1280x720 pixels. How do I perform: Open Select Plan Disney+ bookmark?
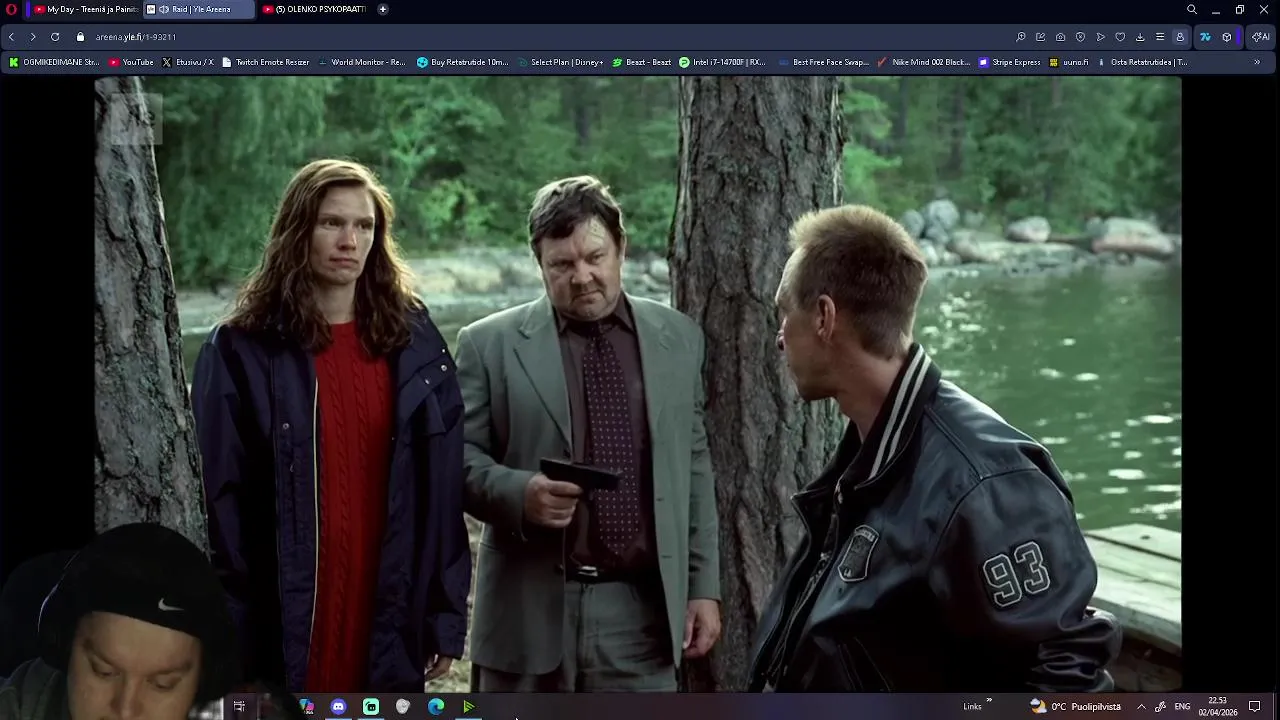click(x=560, y=62)
